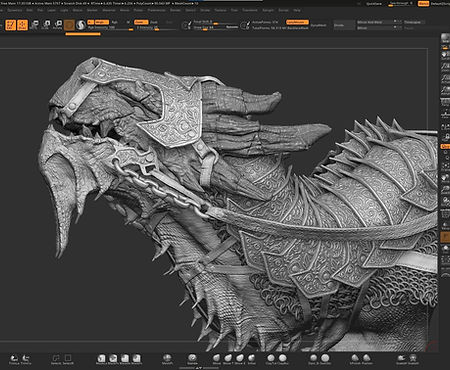The width and height of the screenshot is (450, 370).
Task: Open the Preferences menu
Action: pos(156,10)
